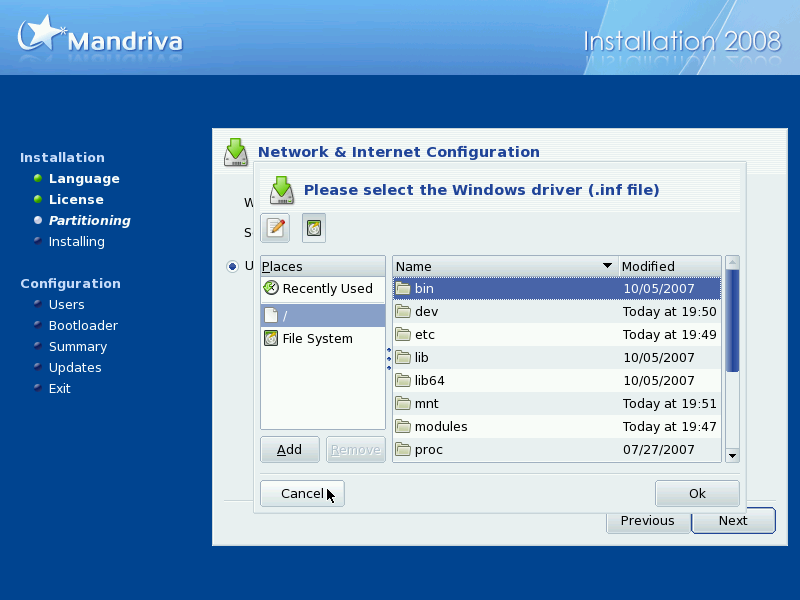Select File System in Places list
The image size is (800, 600).
[x=323, y=338]
